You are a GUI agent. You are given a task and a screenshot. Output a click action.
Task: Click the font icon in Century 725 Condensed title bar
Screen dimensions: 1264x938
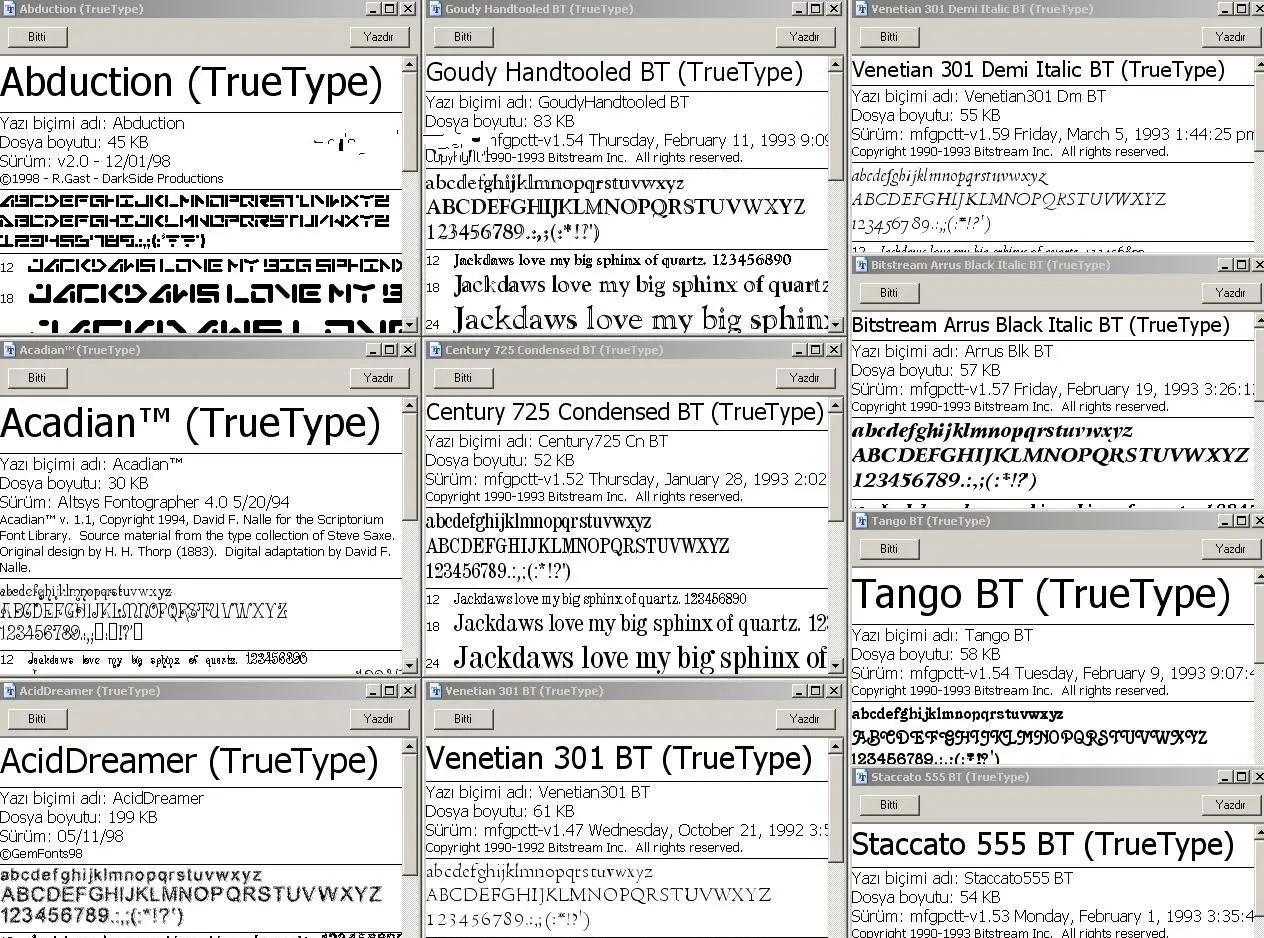coord(435,350)
